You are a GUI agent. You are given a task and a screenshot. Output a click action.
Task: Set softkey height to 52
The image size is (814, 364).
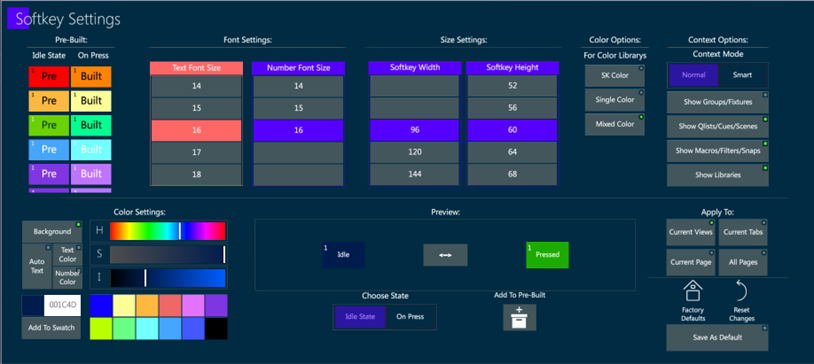coord(512,86)
